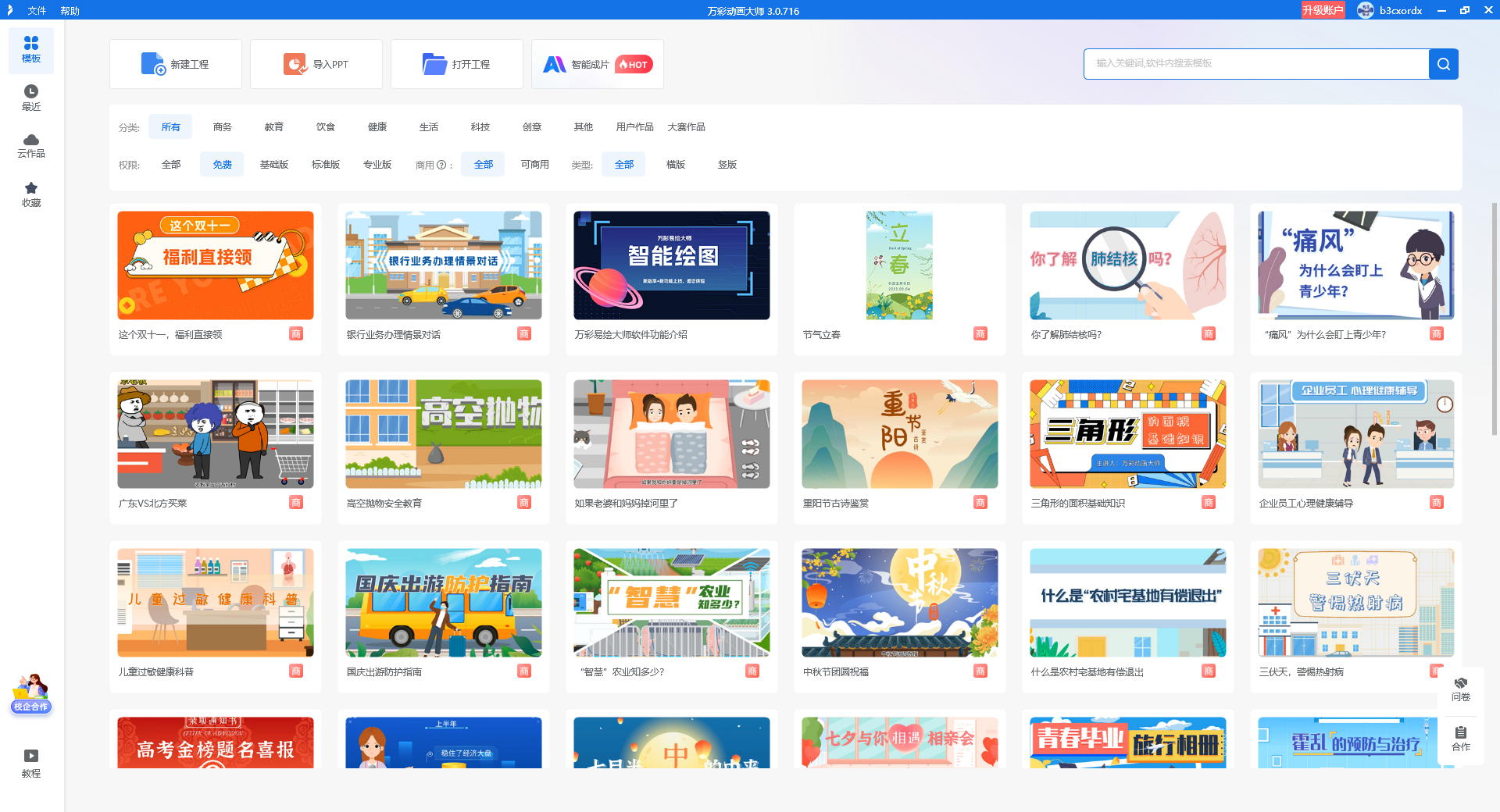
Task: Click the app logo in title bar
Action: (x=9, y=10)
